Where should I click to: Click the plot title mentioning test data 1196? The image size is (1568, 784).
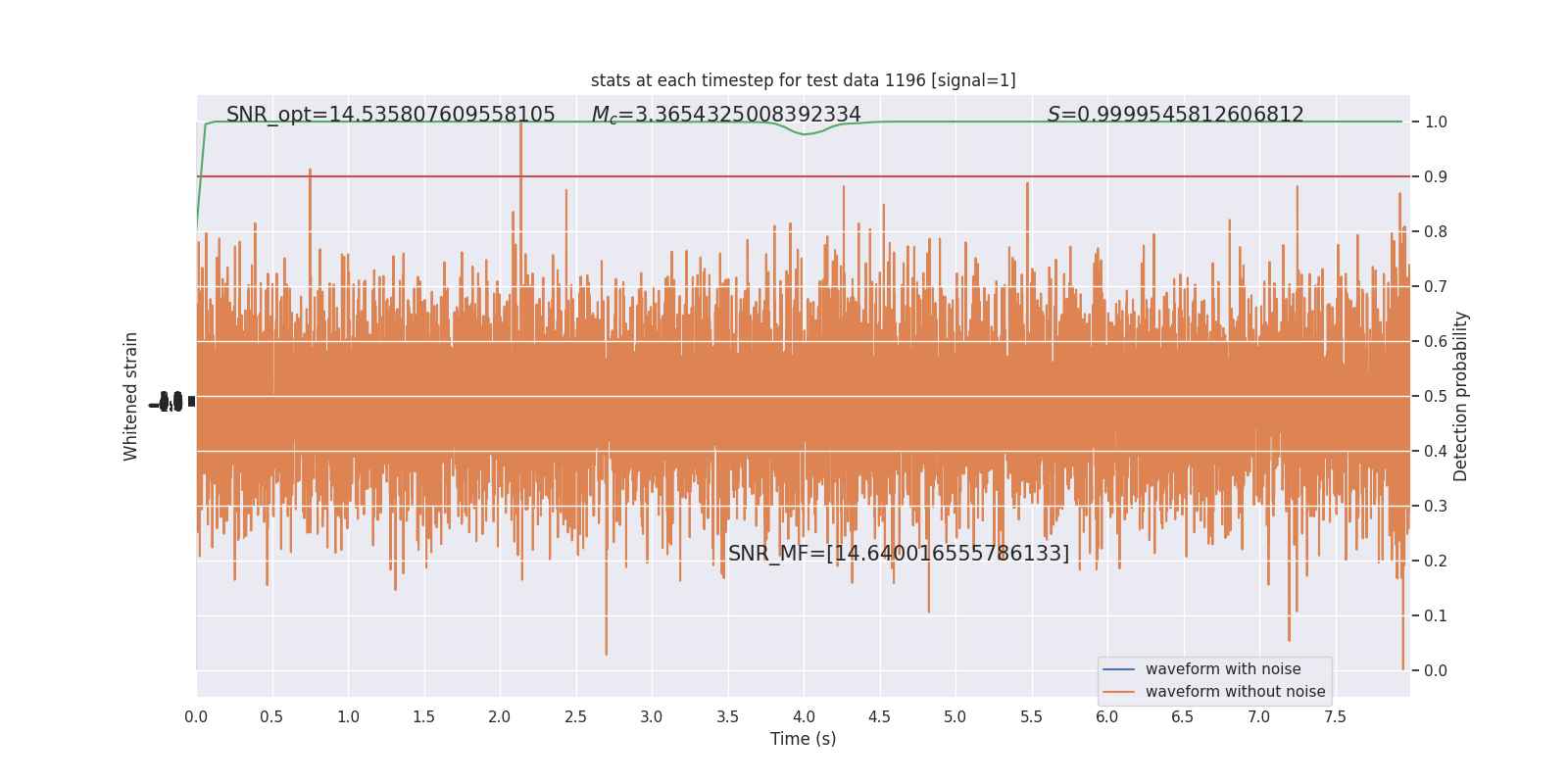coord(803,80)
